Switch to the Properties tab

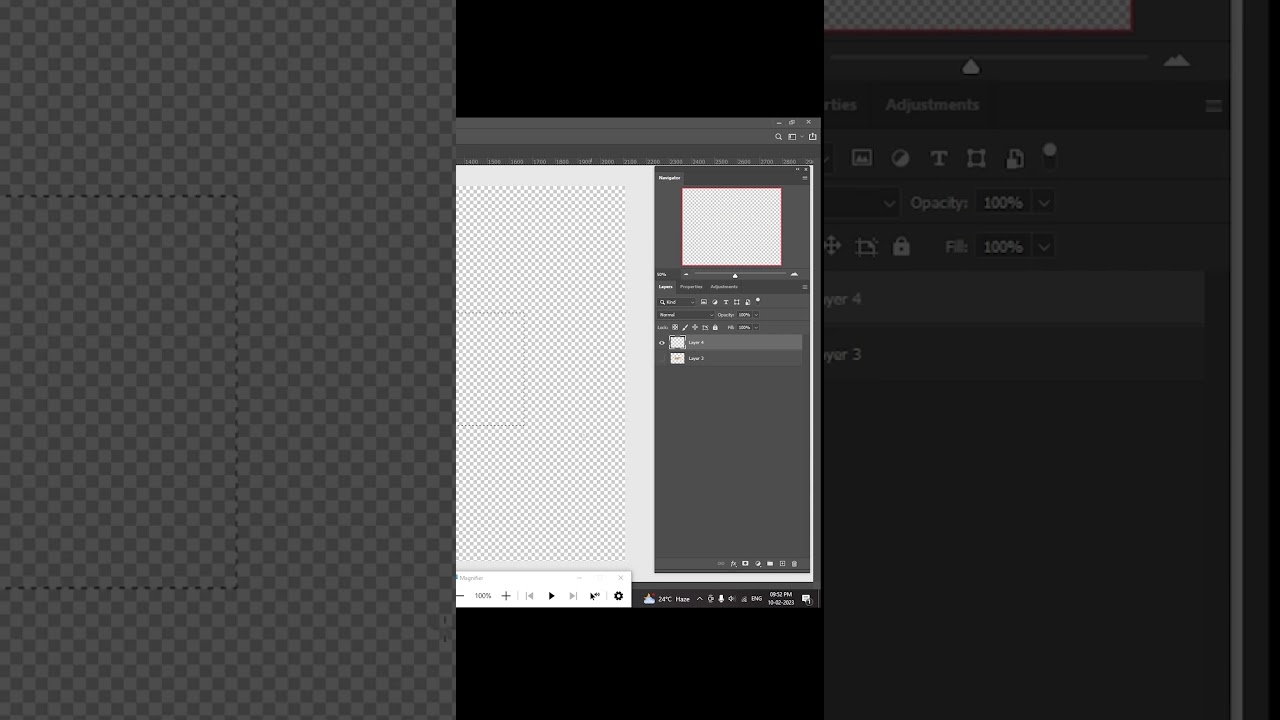[x=691, y=287]
